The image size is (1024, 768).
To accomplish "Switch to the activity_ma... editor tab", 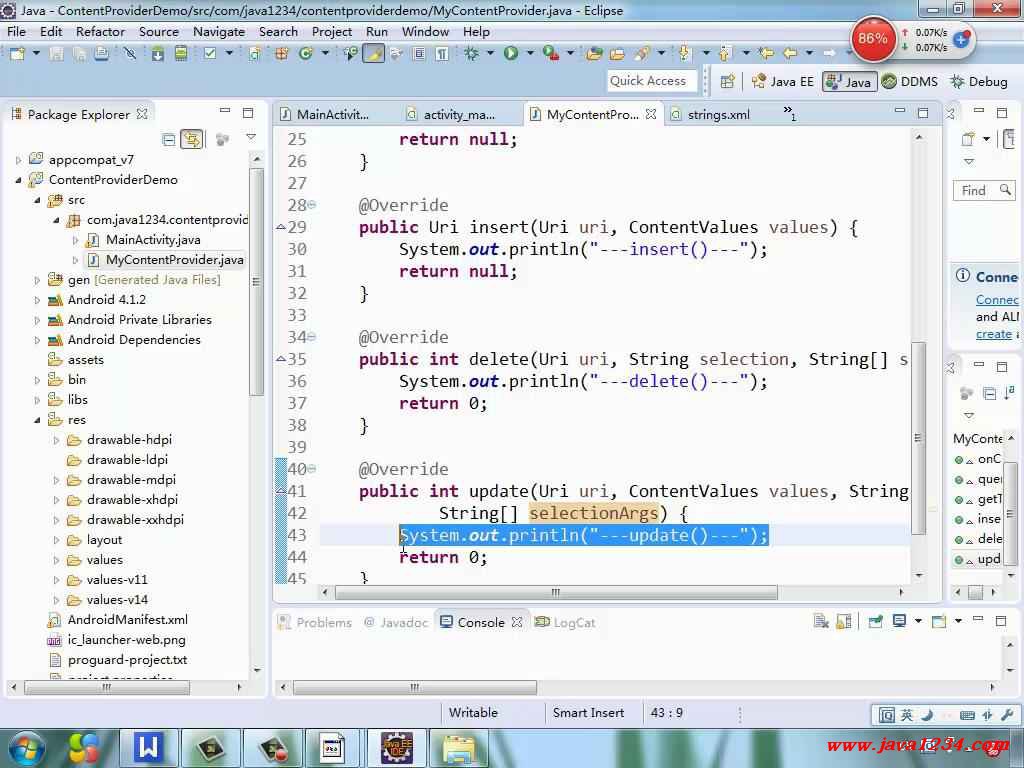I will [451, 114].
